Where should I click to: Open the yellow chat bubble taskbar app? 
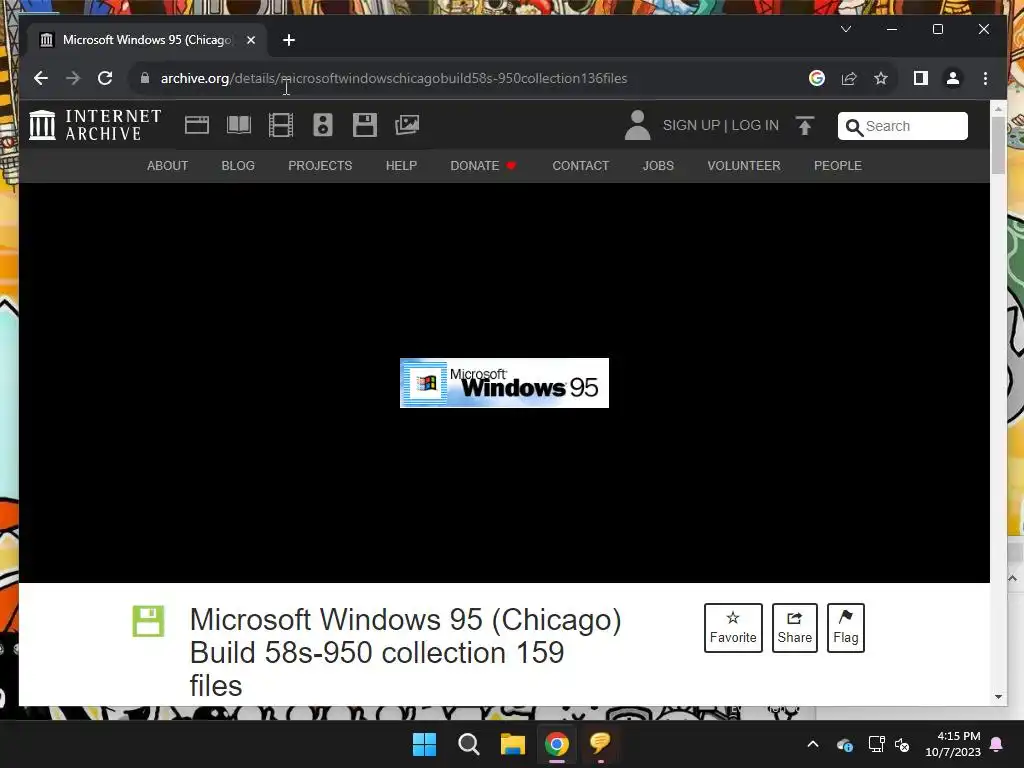pos(600,743)
